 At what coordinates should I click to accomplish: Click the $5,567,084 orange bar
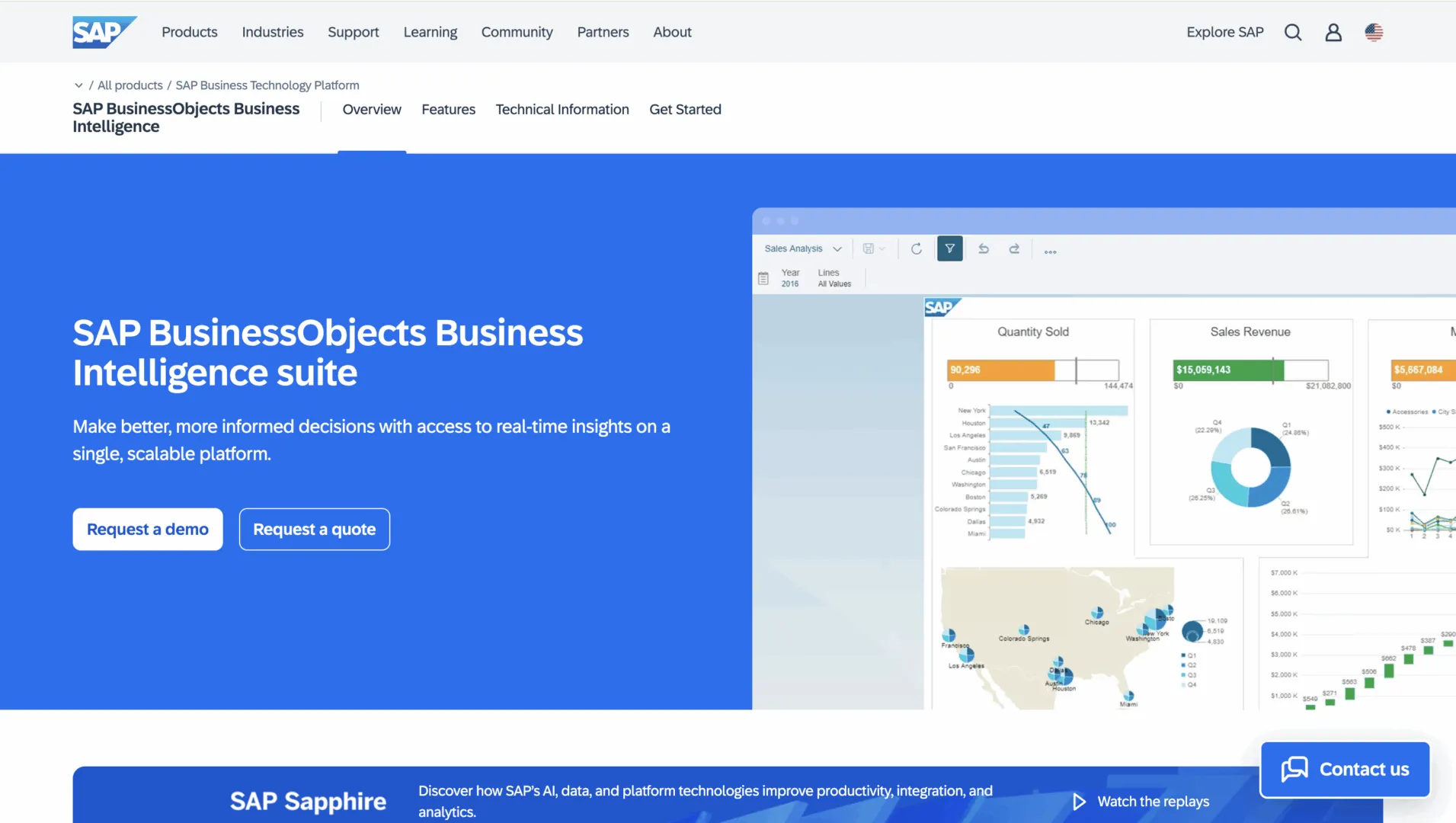tap(1422, 370)
